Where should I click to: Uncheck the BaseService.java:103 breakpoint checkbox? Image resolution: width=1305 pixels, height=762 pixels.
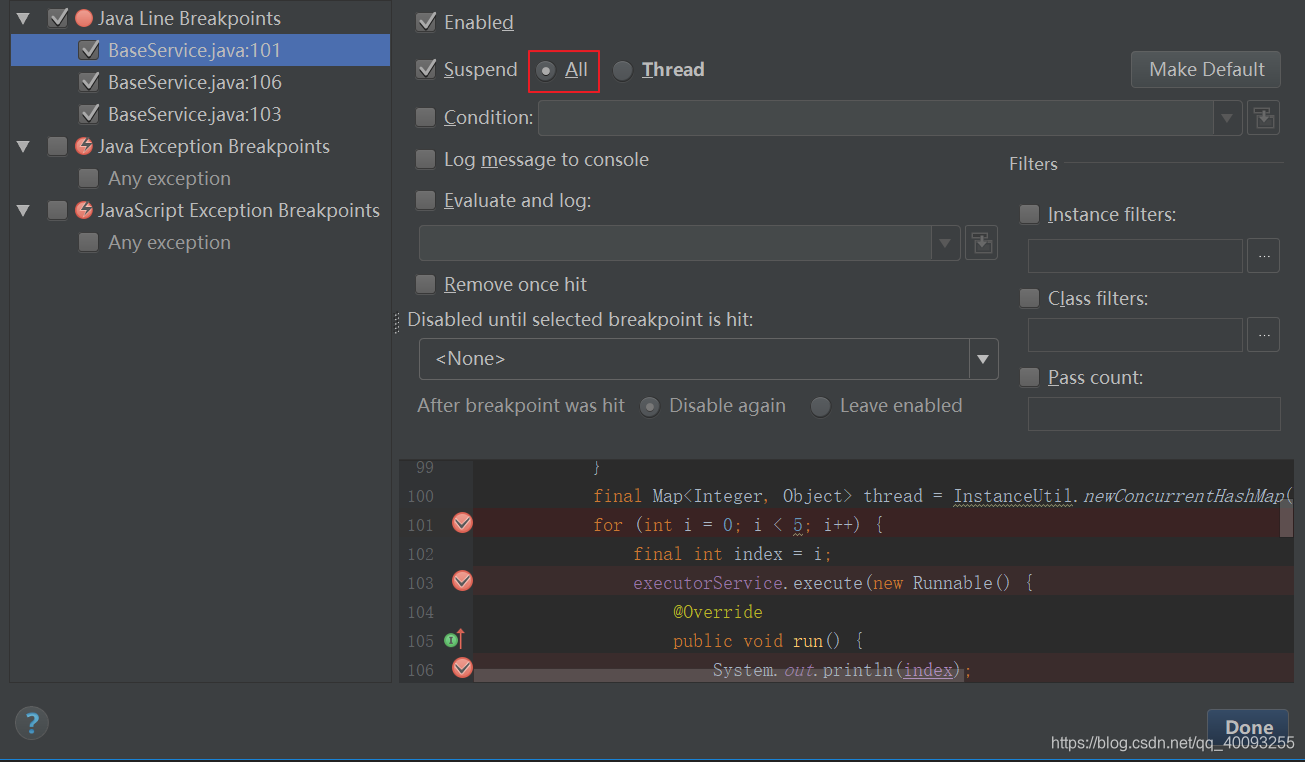(89, 114)
